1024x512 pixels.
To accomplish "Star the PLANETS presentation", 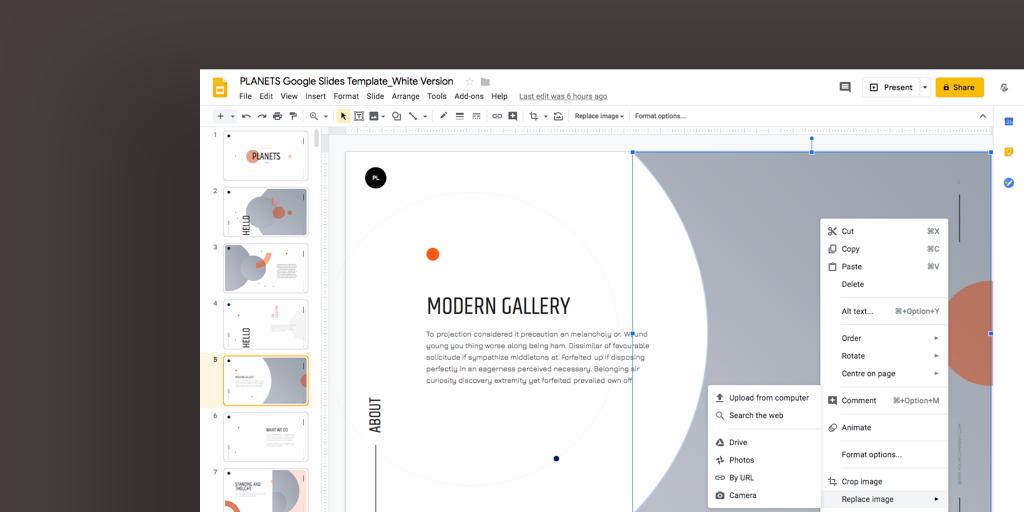I will click(x=469, y=82).
